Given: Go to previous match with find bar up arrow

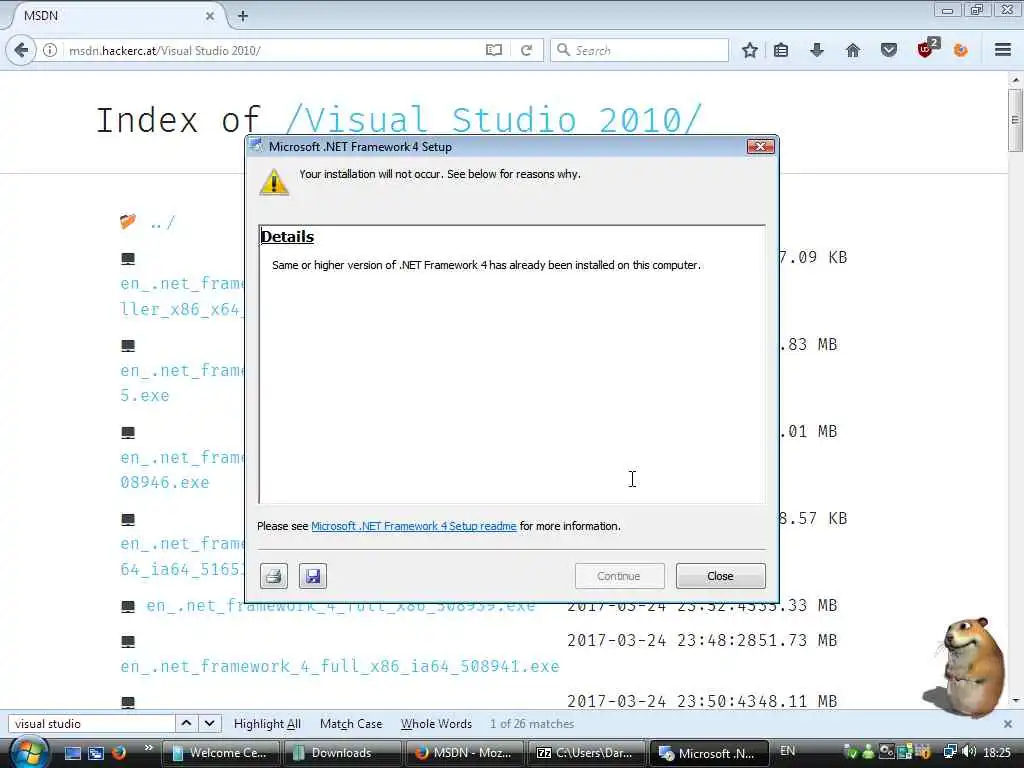Looking at the screenshot, I should click(186, 724).
